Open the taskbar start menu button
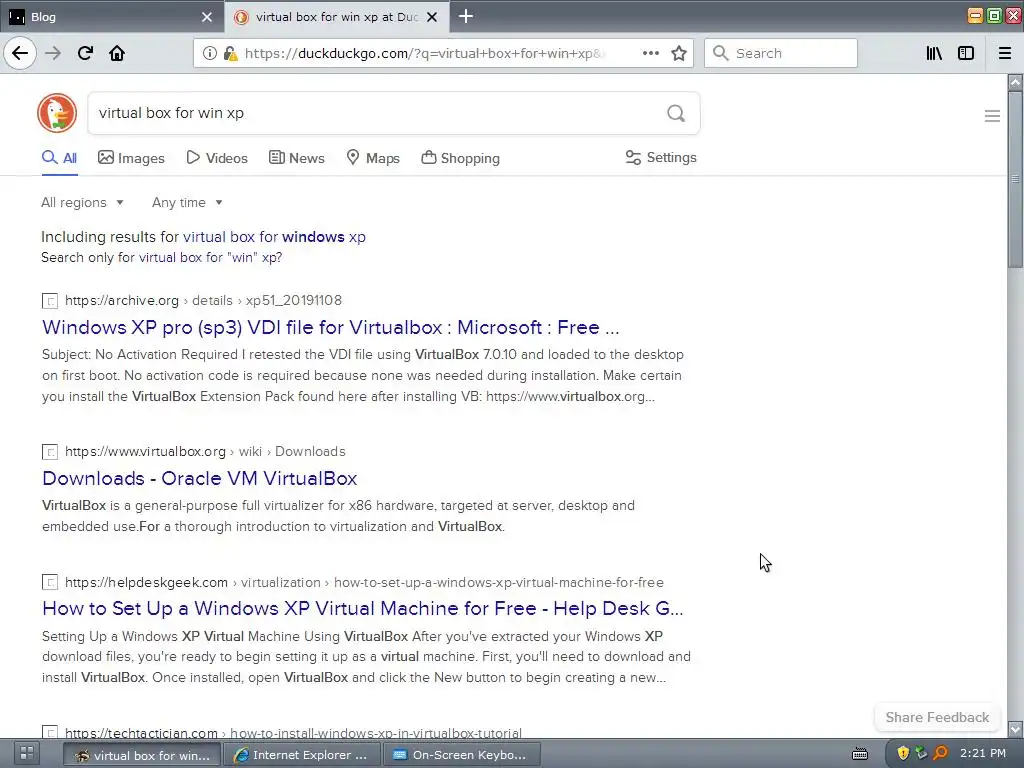 tap(26, 754)
